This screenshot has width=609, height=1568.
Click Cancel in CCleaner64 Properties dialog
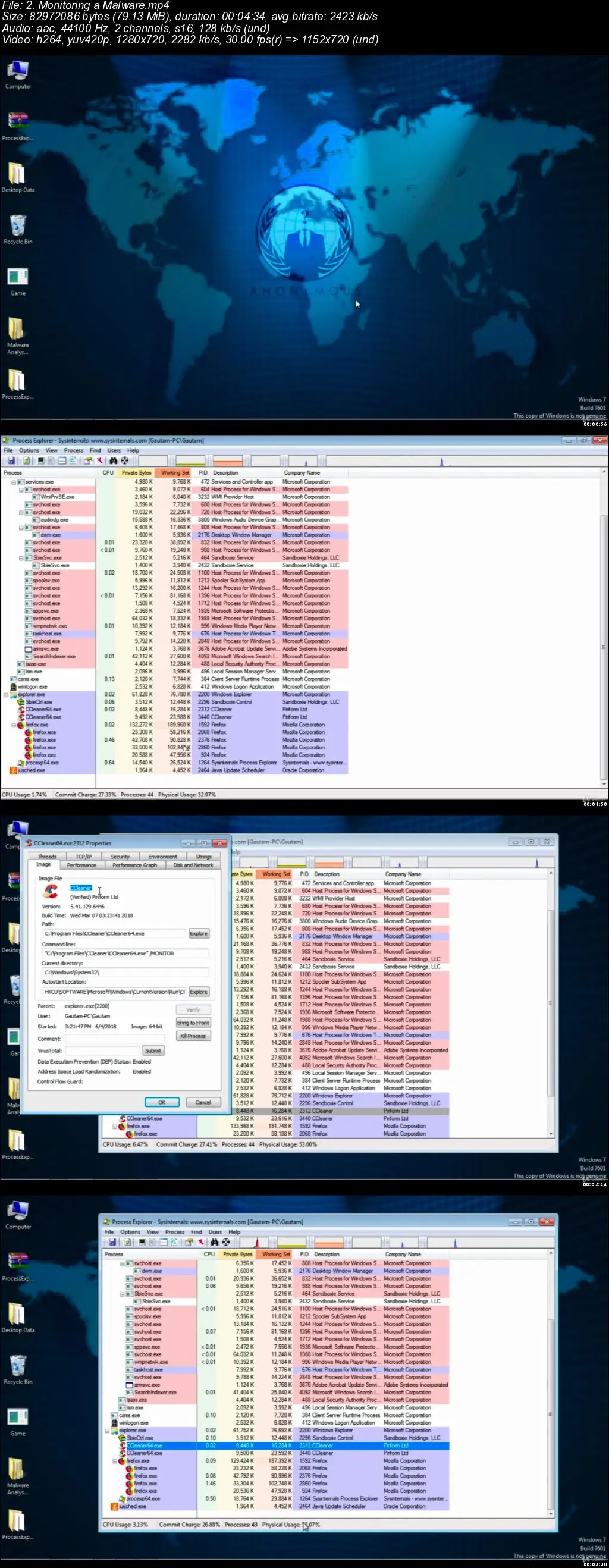coord(203,1102)
